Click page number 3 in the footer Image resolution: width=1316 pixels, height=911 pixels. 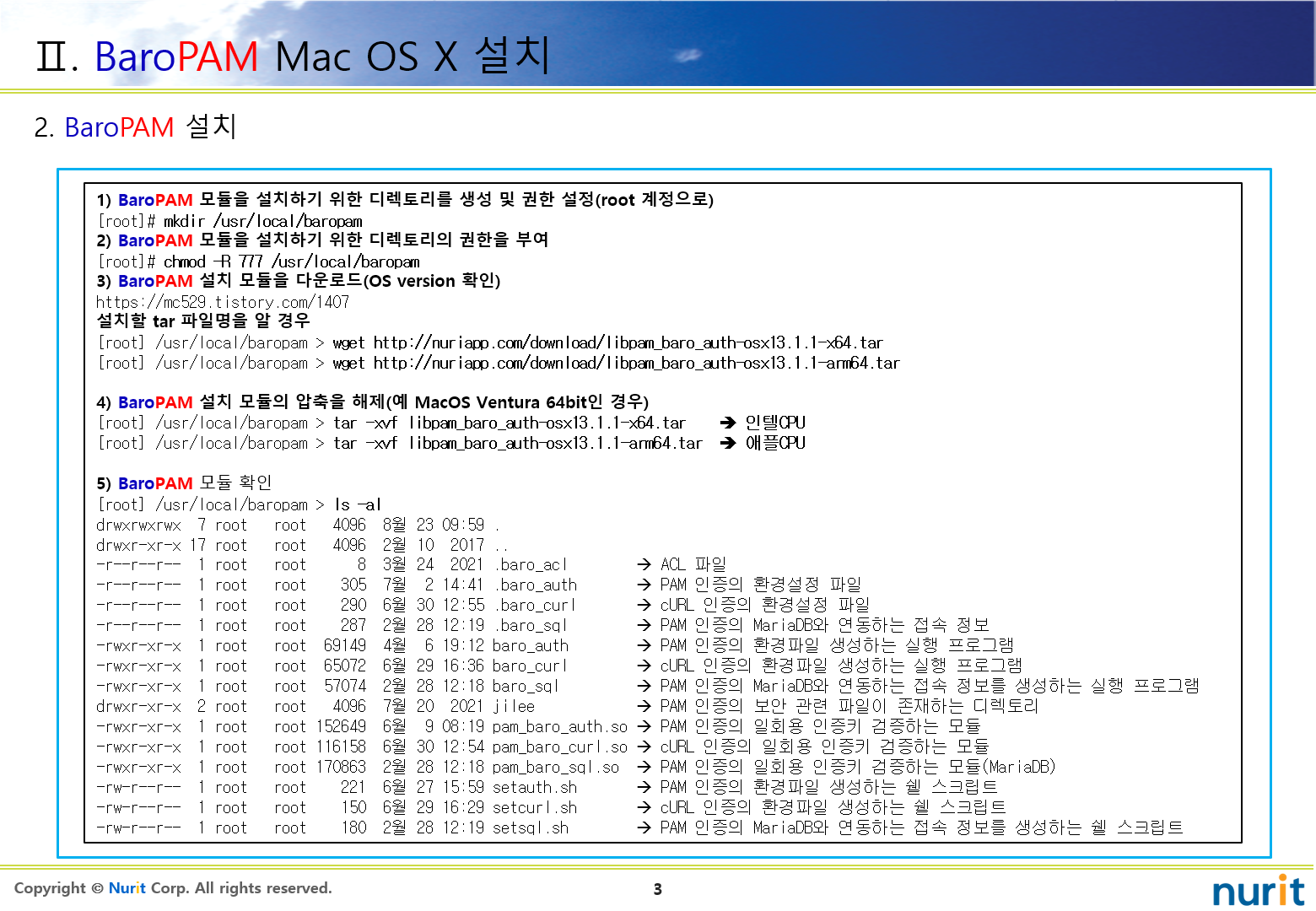[x=658, y=889]
